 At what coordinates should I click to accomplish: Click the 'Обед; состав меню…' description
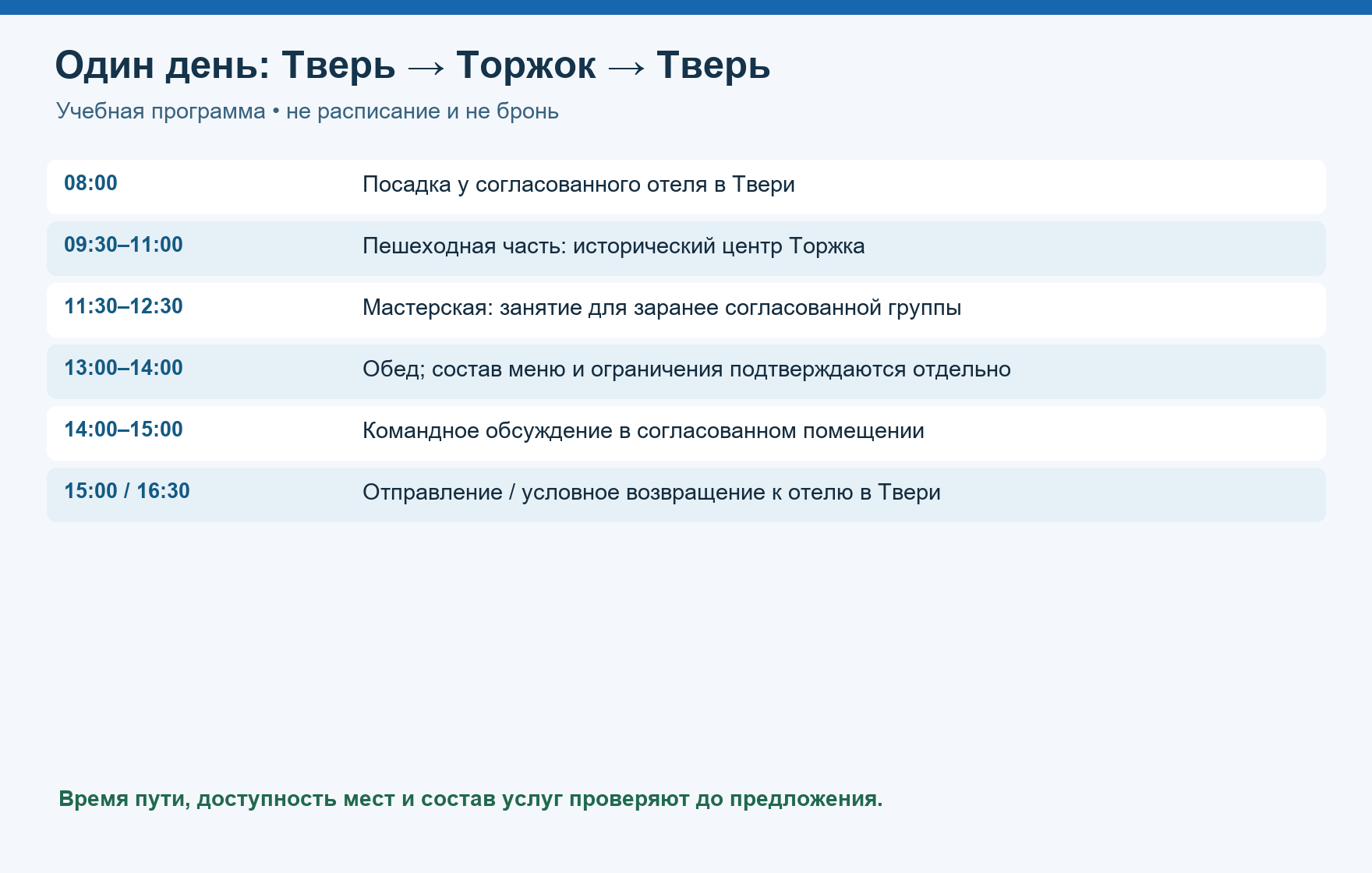687,369
